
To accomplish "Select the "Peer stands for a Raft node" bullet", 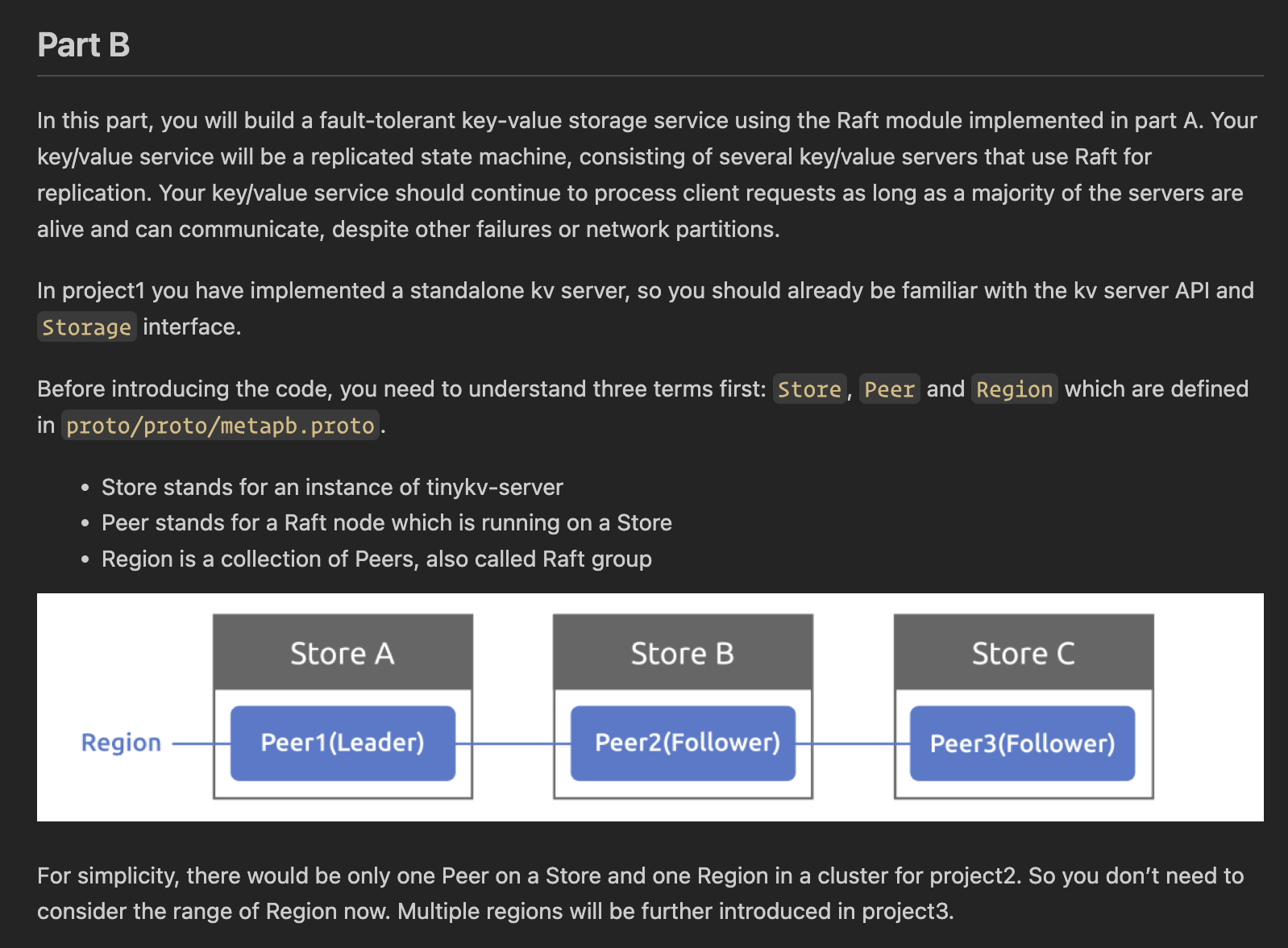I will pyautogui.click(x=386, y=522).
